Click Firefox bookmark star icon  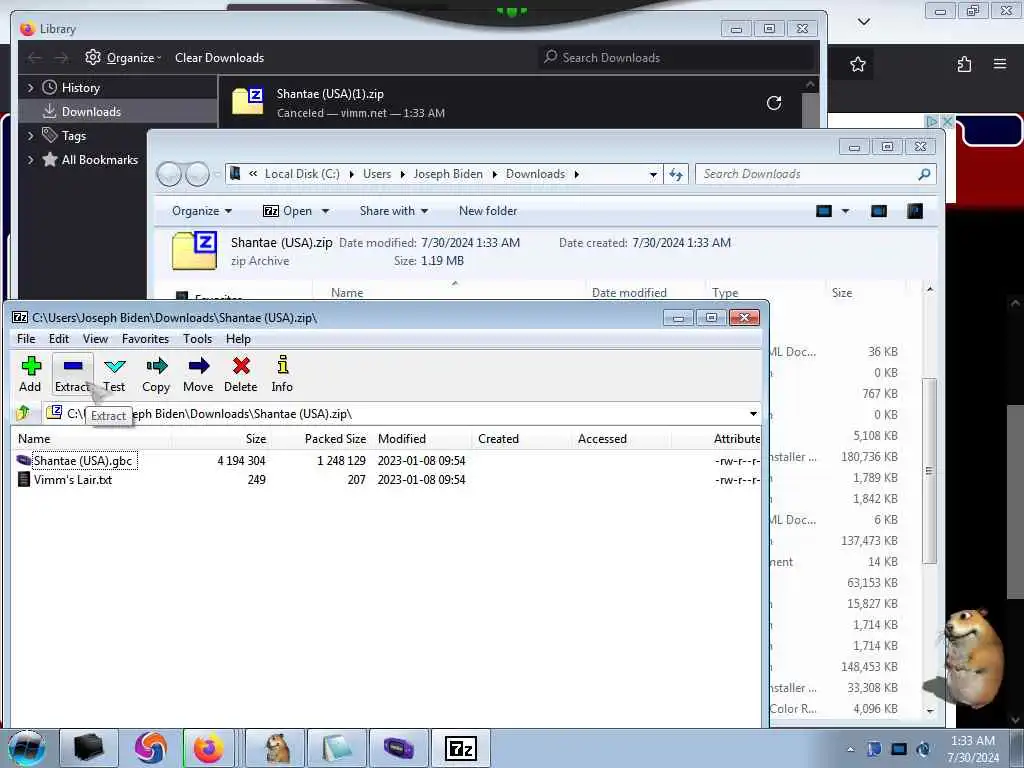tap(857, 64)
